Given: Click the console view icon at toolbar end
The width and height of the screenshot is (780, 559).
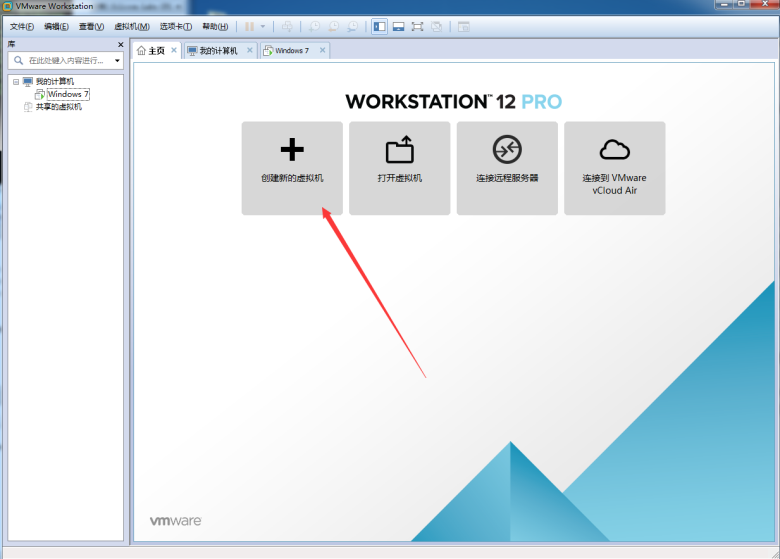Looking at the screenshot, I should [x=464, y=27].
